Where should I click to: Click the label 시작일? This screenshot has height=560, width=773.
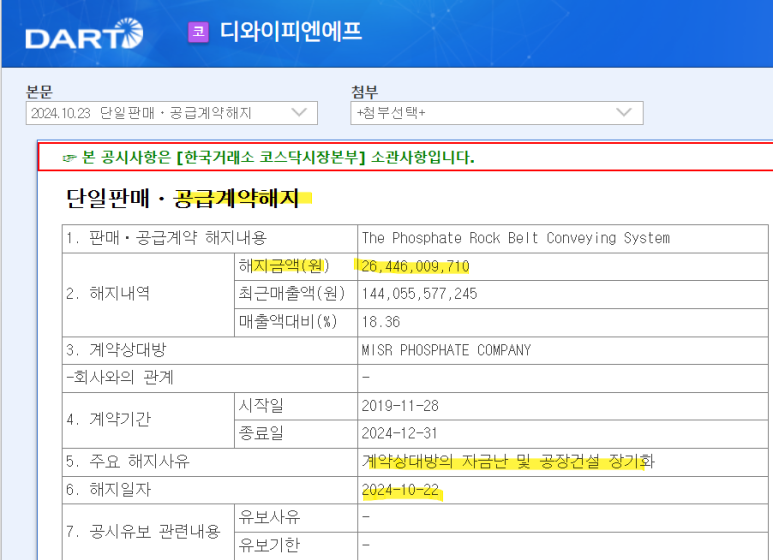[x=261, y=406]
